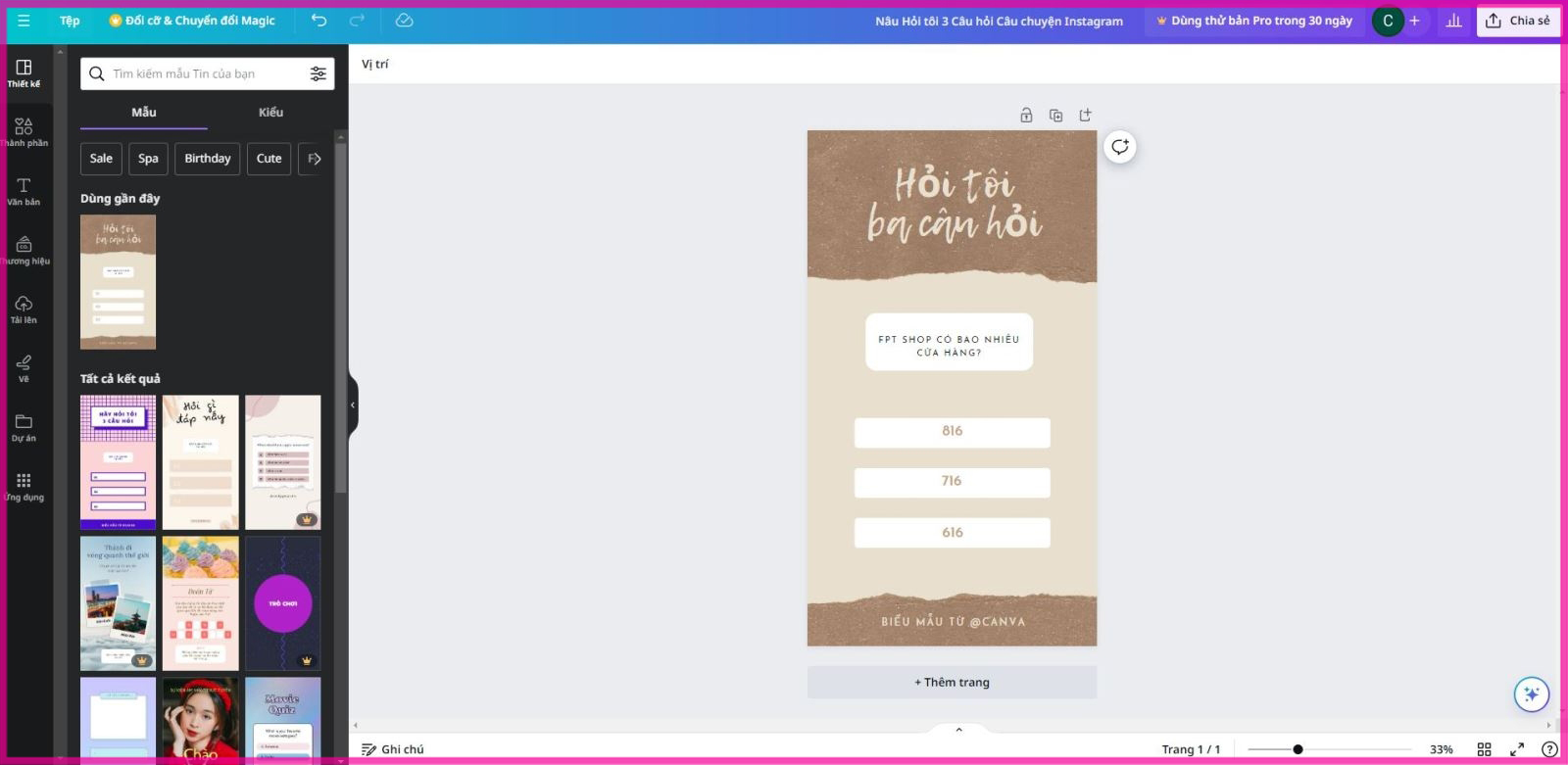Select the 716 answer box
Viewport: 1568px width, 765px height.
pos(952,482)
